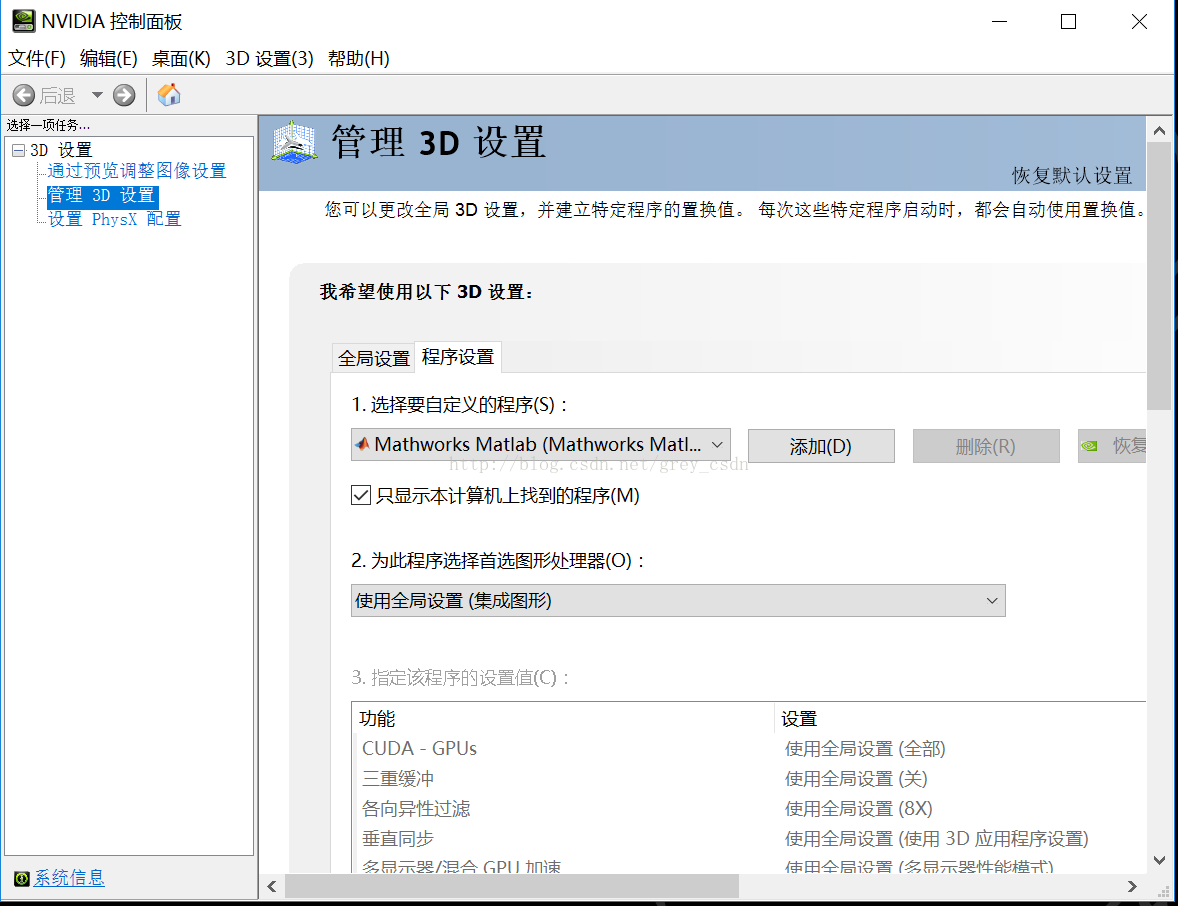This screenshot has width=1178, height=906.
Task: Switch to the 程序设置 tab
Action: pos(458,357)
